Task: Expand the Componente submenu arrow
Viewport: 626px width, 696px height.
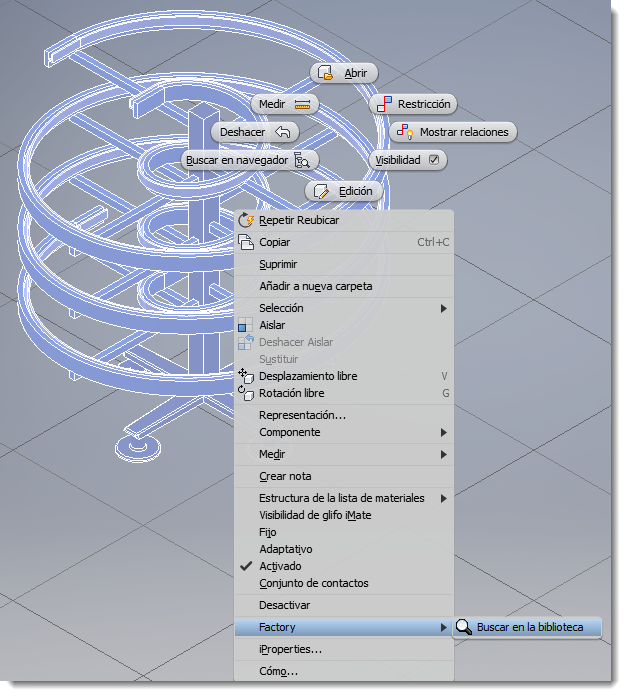Action: (444, 432)
